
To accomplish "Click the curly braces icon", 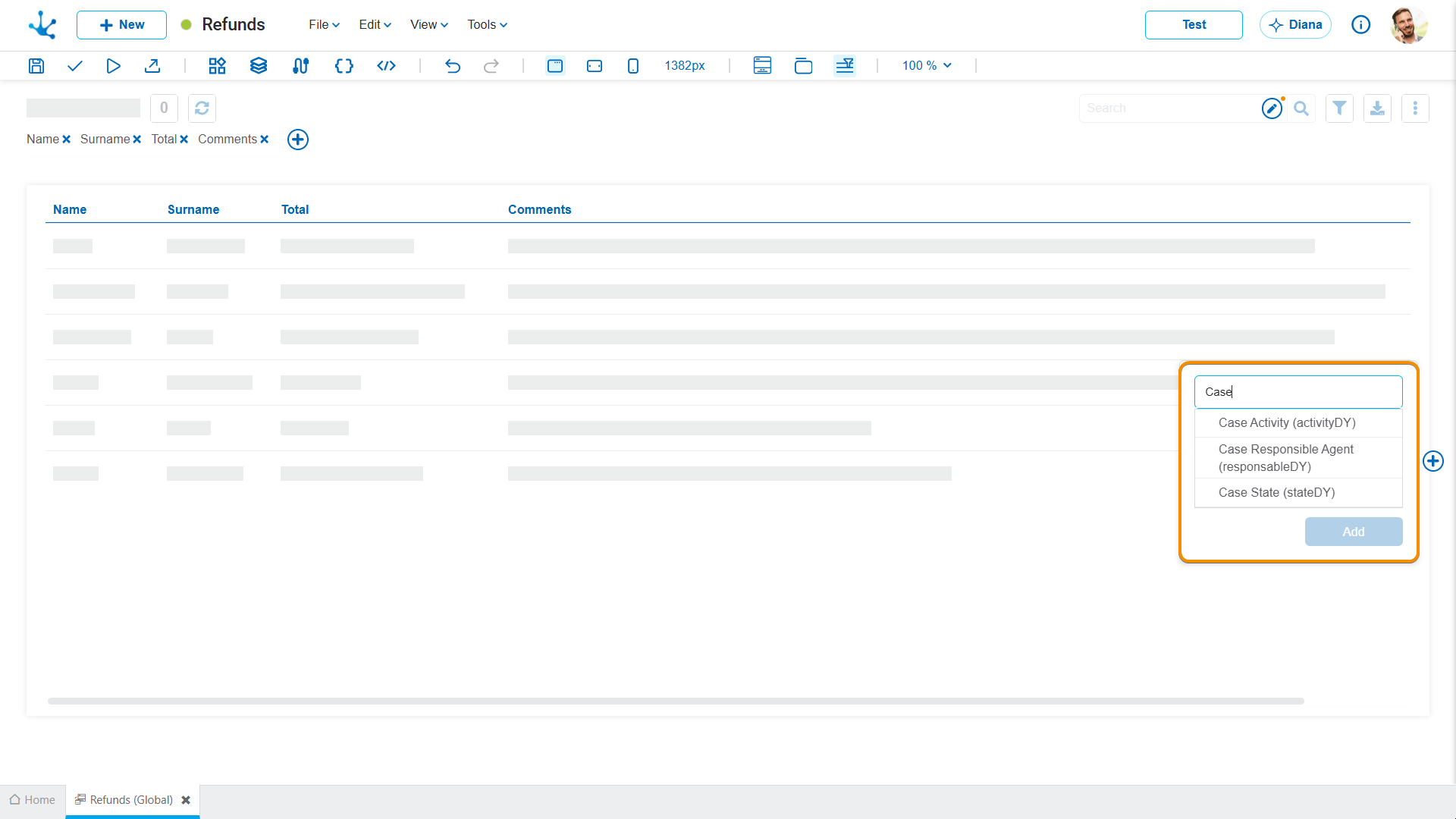I will point(344,66).
